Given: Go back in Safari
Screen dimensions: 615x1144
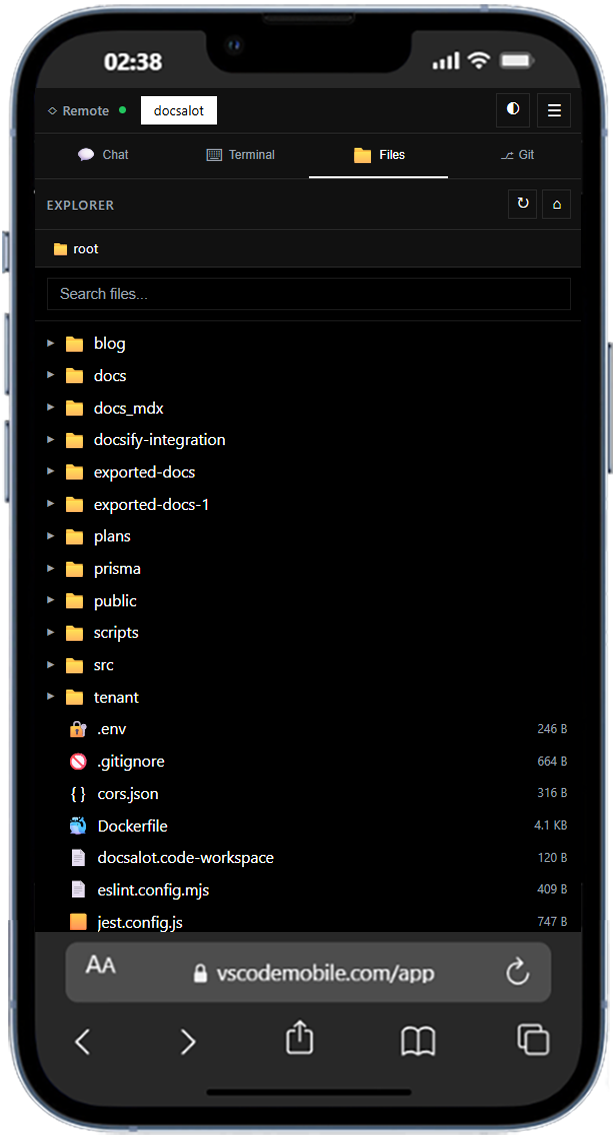Looking at the screenshot, I should pos(83,1041).
